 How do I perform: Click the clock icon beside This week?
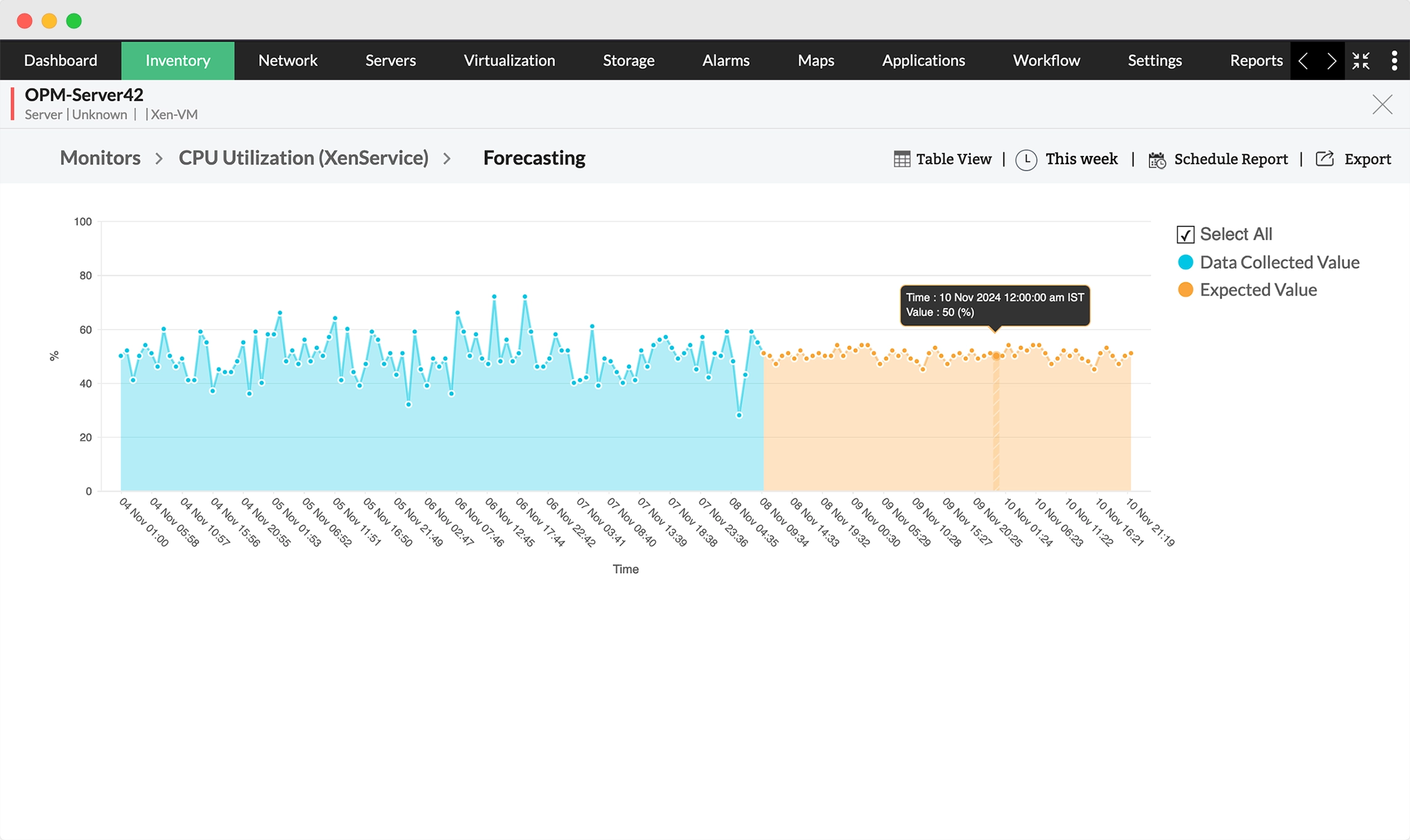coord(1026,160)
